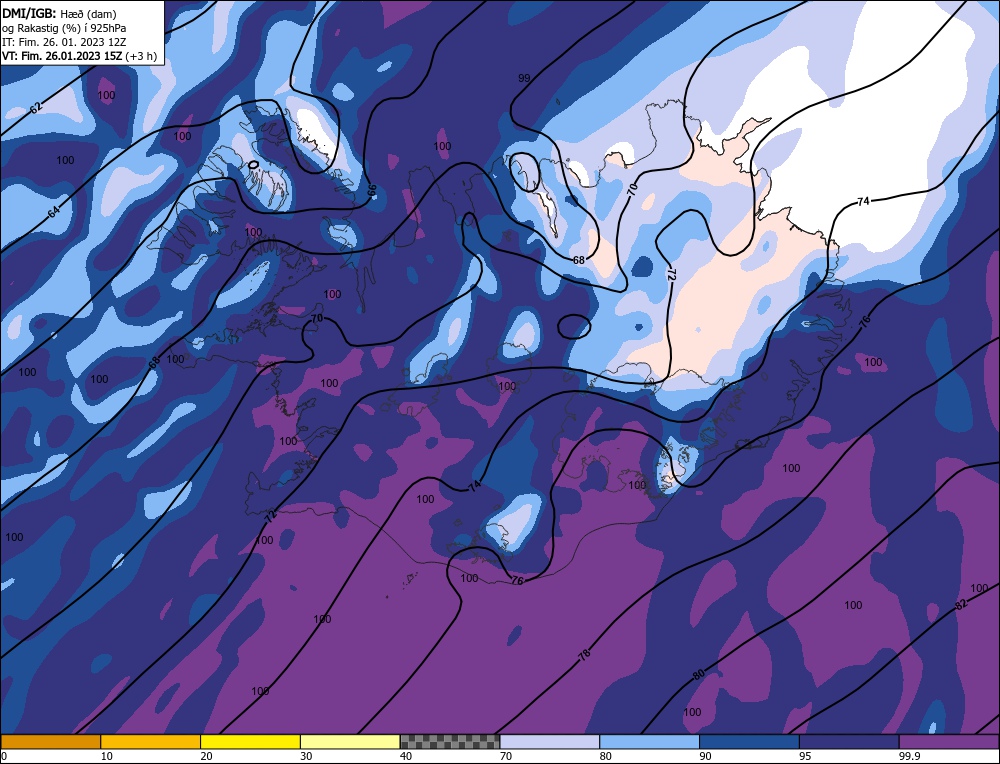Click the '10' legend tick label
This screenshot has width=1000, height=764.
(106, 756)
